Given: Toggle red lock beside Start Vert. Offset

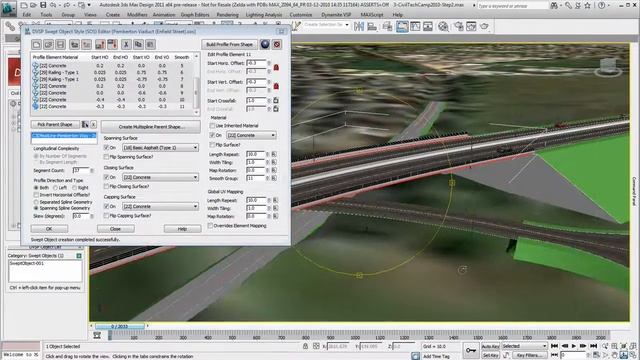Looking at the screenshot, I should (x=276, y=86).
